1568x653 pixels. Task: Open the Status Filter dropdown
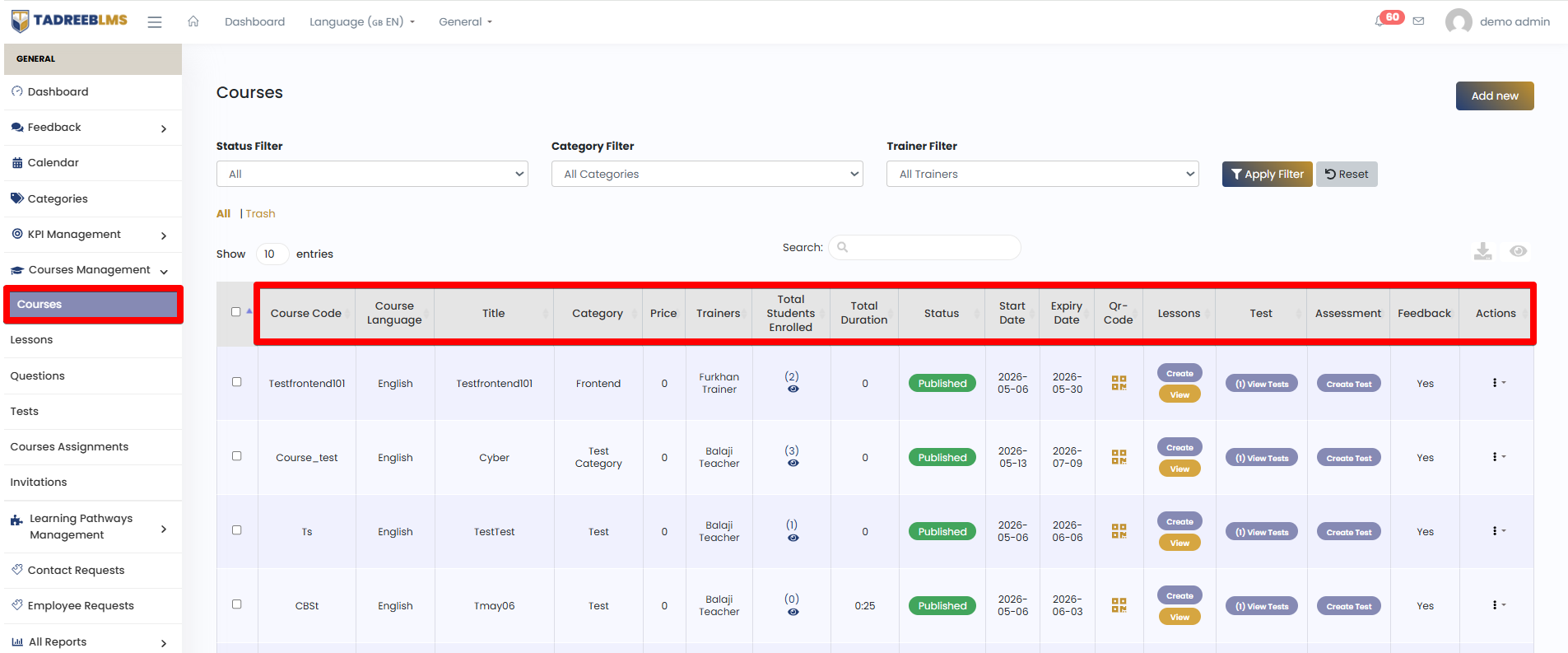(372, 174)
